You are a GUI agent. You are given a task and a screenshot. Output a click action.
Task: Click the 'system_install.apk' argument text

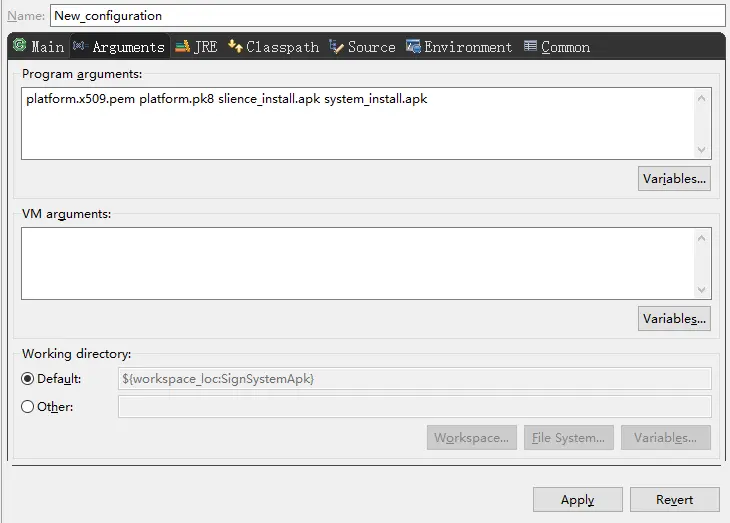point(376,99)
